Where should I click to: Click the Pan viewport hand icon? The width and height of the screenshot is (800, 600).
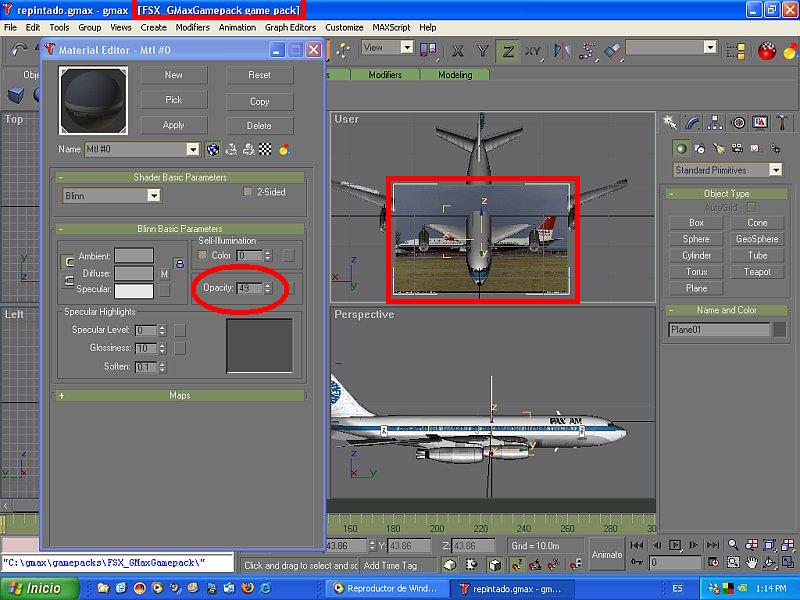[750, 562]
